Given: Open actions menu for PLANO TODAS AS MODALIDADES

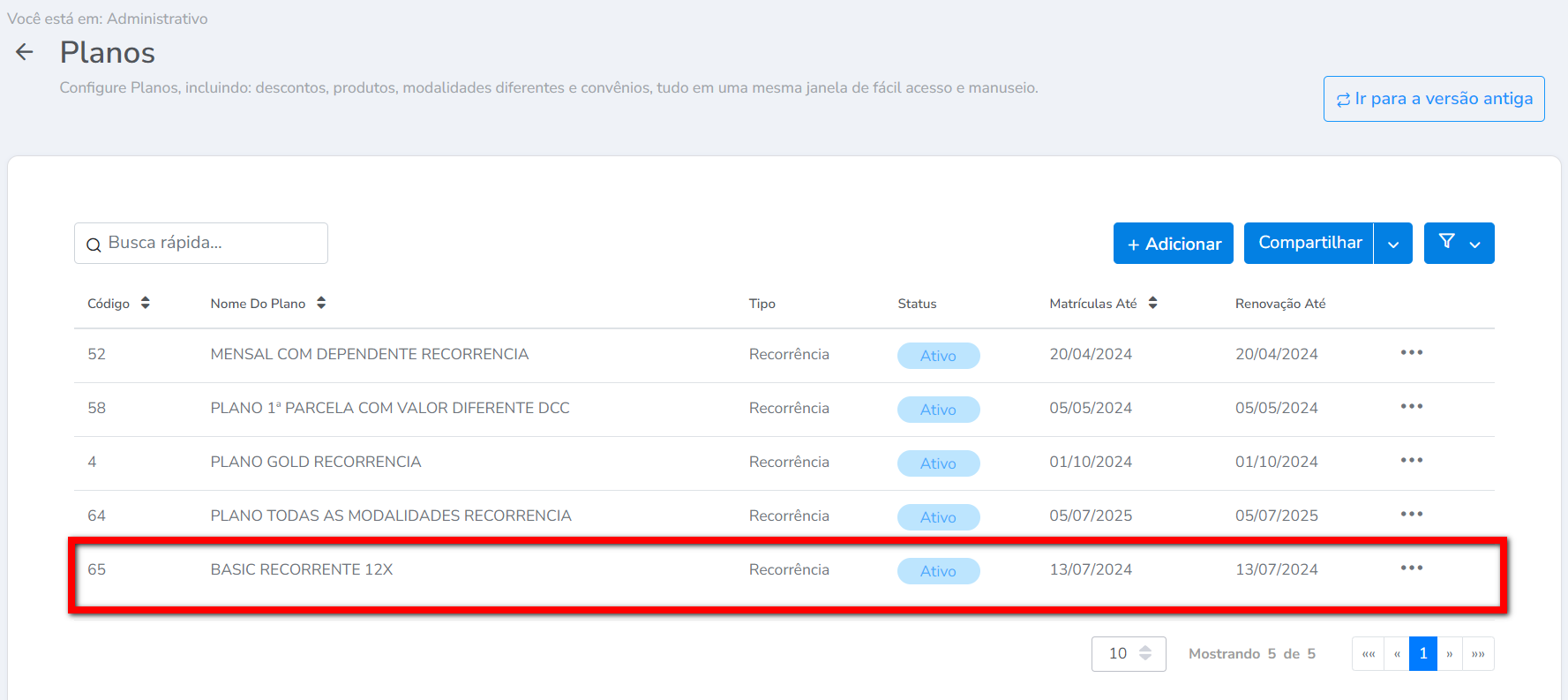Looking at the screenshot, I should pyautogui.click(x=1411, y=515).
